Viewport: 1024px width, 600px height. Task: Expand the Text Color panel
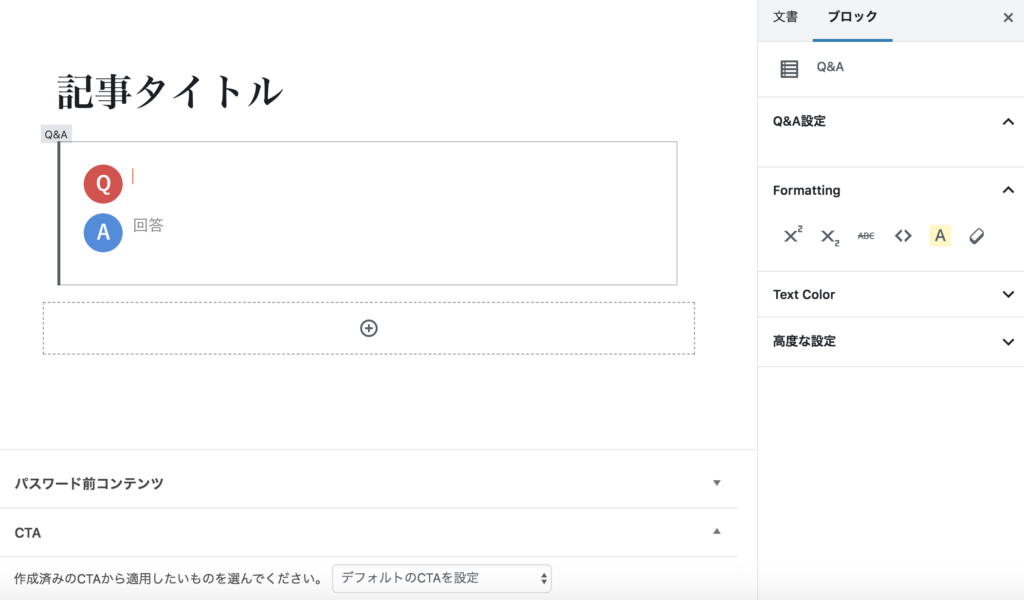(x=1007, y=295)
